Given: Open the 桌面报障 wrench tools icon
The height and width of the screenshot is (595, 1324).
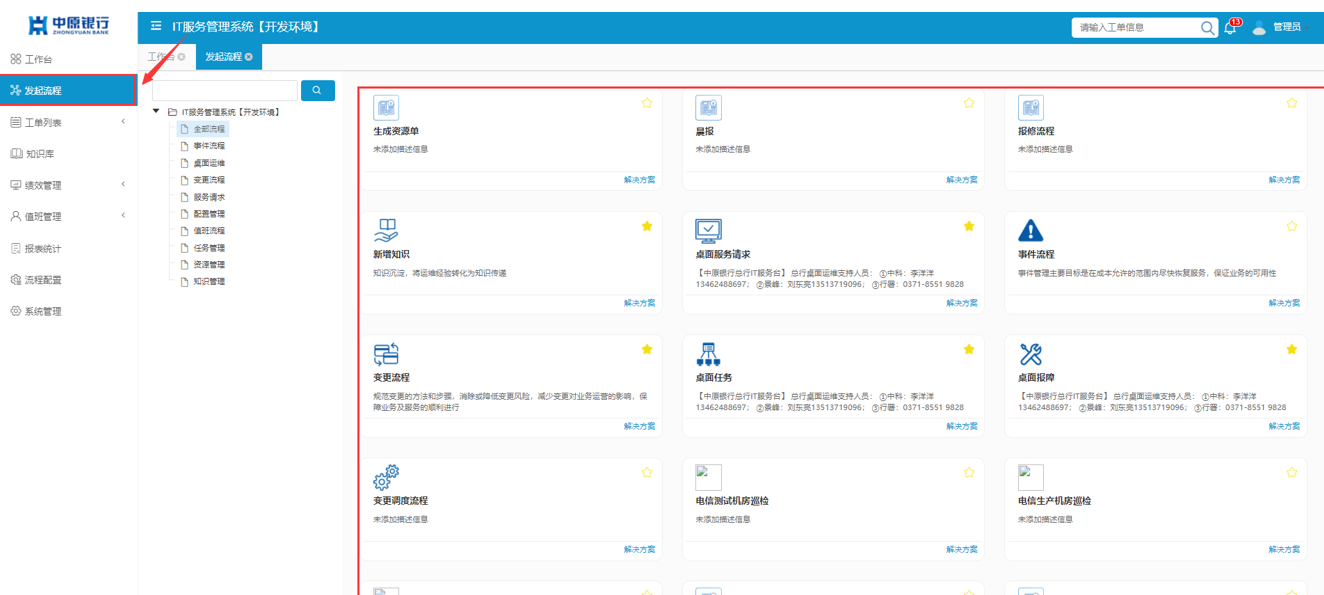Looking at the screenshot, I should (1030, 354).
